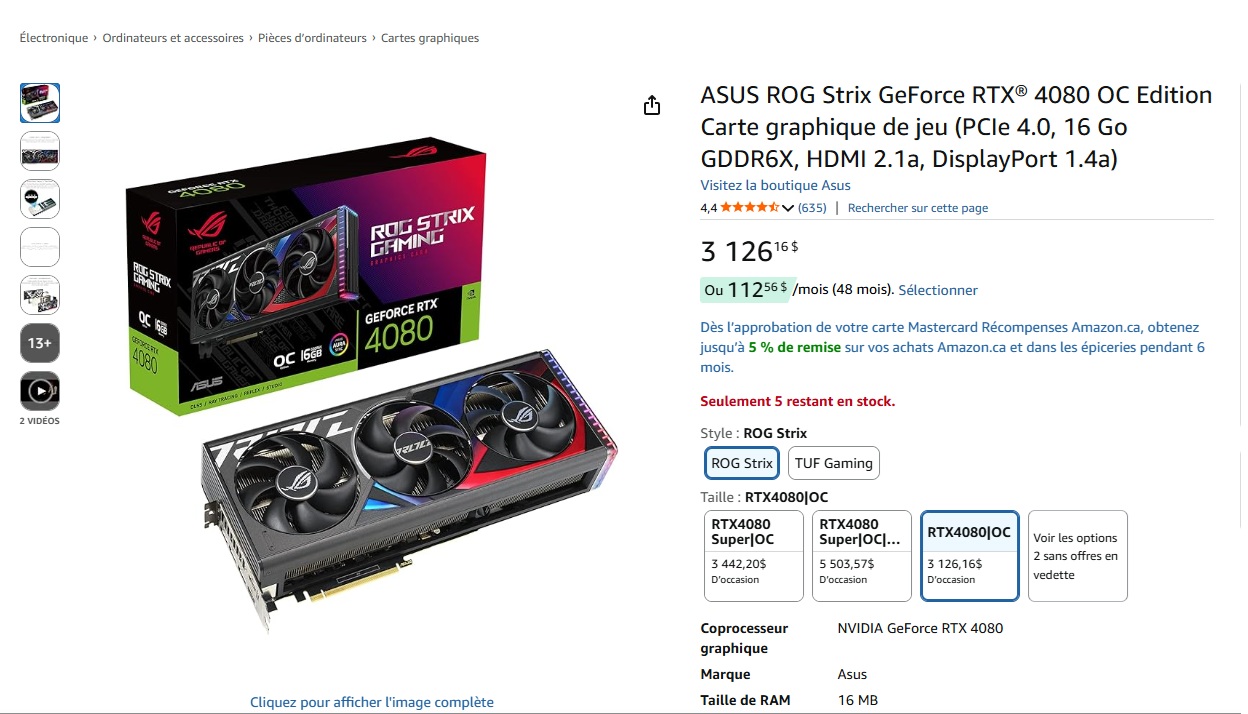Click Sélectionner monthly payment link
1248x714 pixels.
coord(938,290)
